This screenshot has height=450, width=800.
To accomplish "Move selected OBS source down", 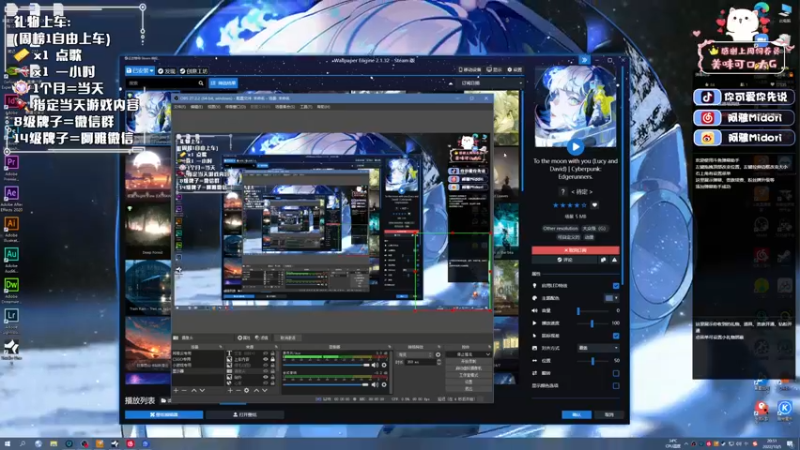I will click(x=265, y=390).
